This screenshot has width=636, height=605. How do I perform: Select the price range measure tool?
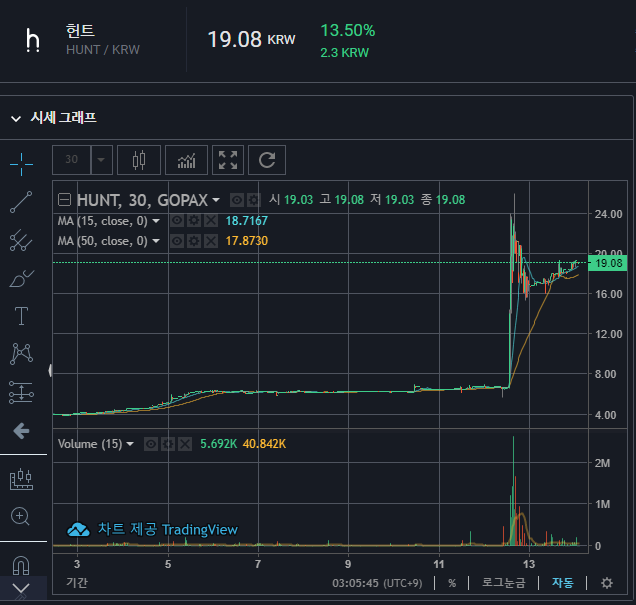21,479
